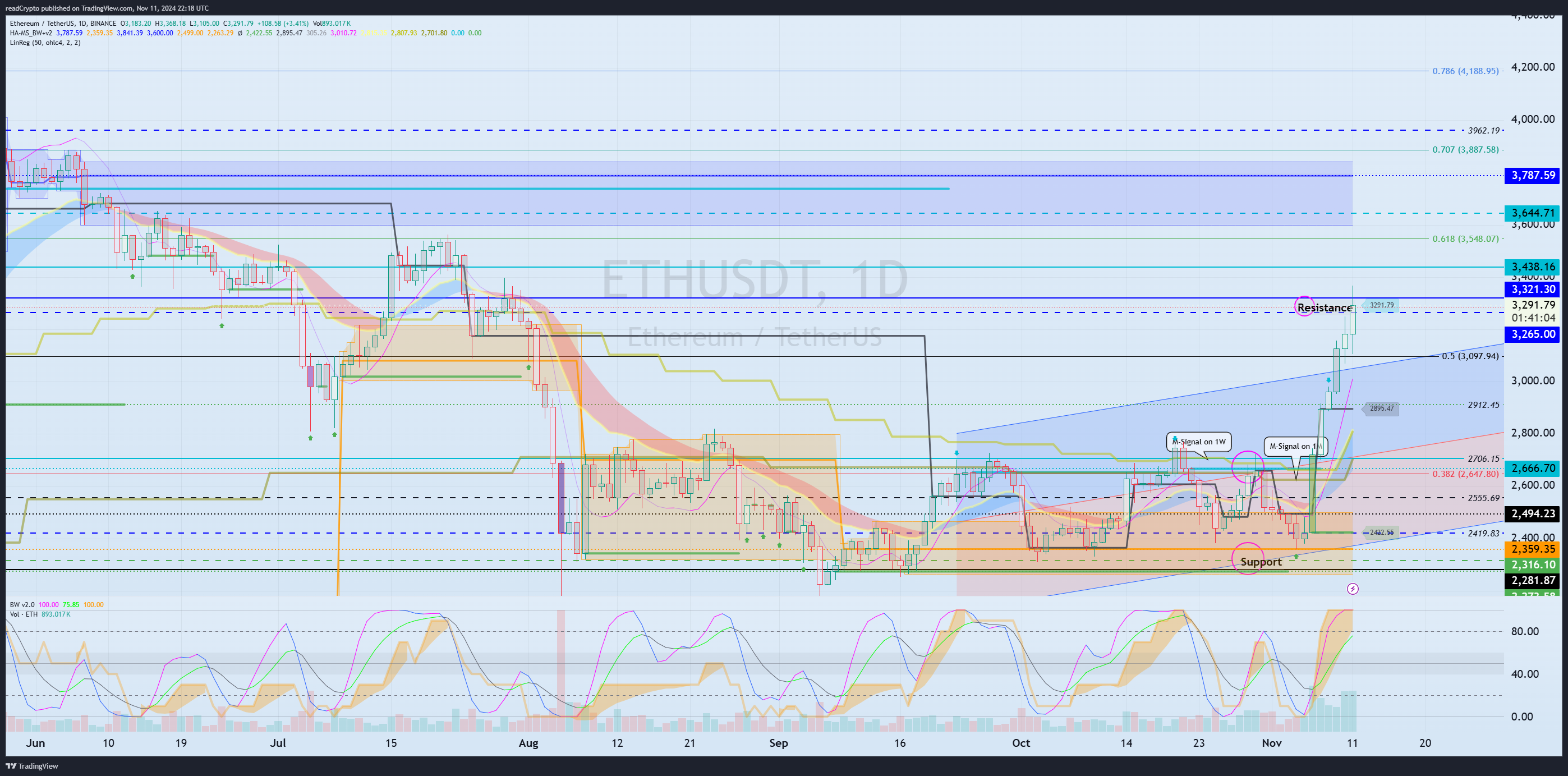The height and width of the screenshot is (776, 1568).
Task: Click the 3,644.71 cyan price label
Action: click(x=1533, y=213)
